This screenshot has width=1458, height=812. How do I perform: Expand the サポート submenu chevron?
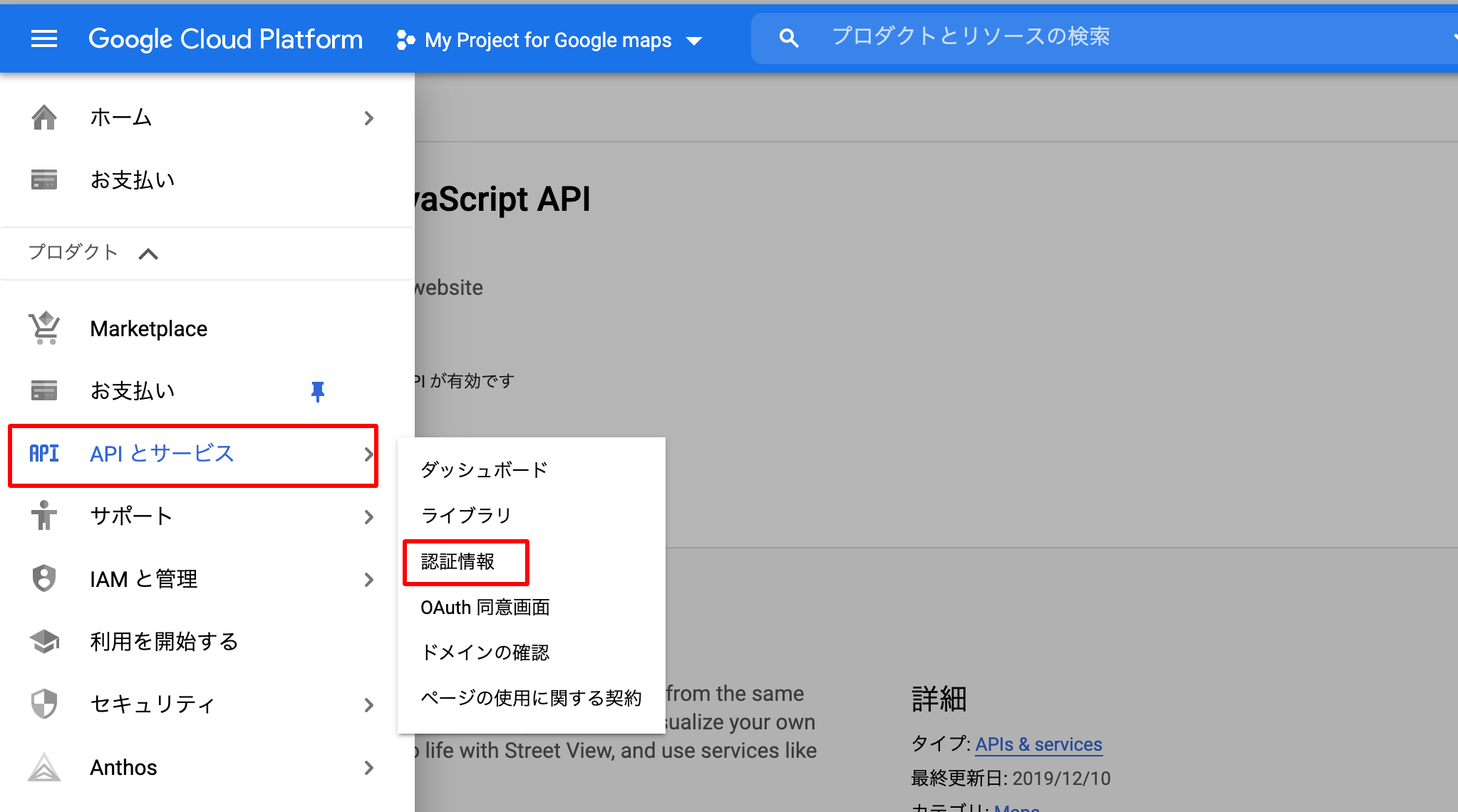(368, 517)
